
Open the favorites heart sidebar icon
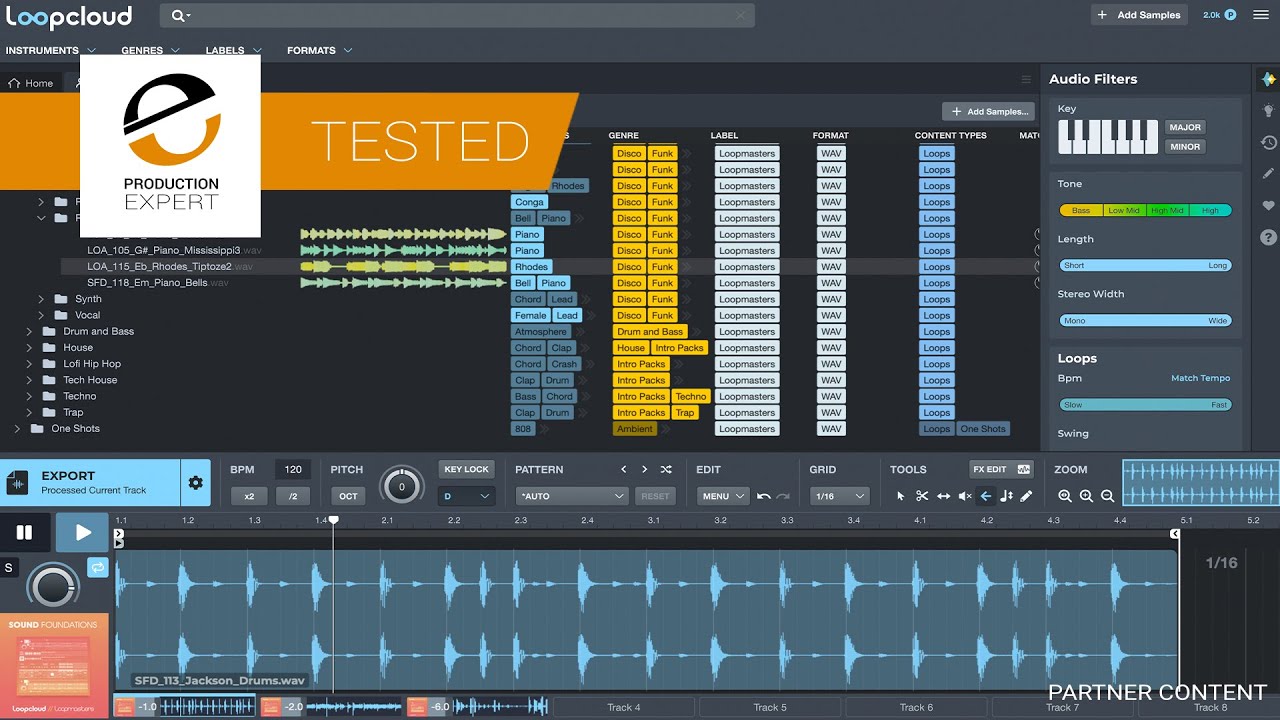(1268, 206)
